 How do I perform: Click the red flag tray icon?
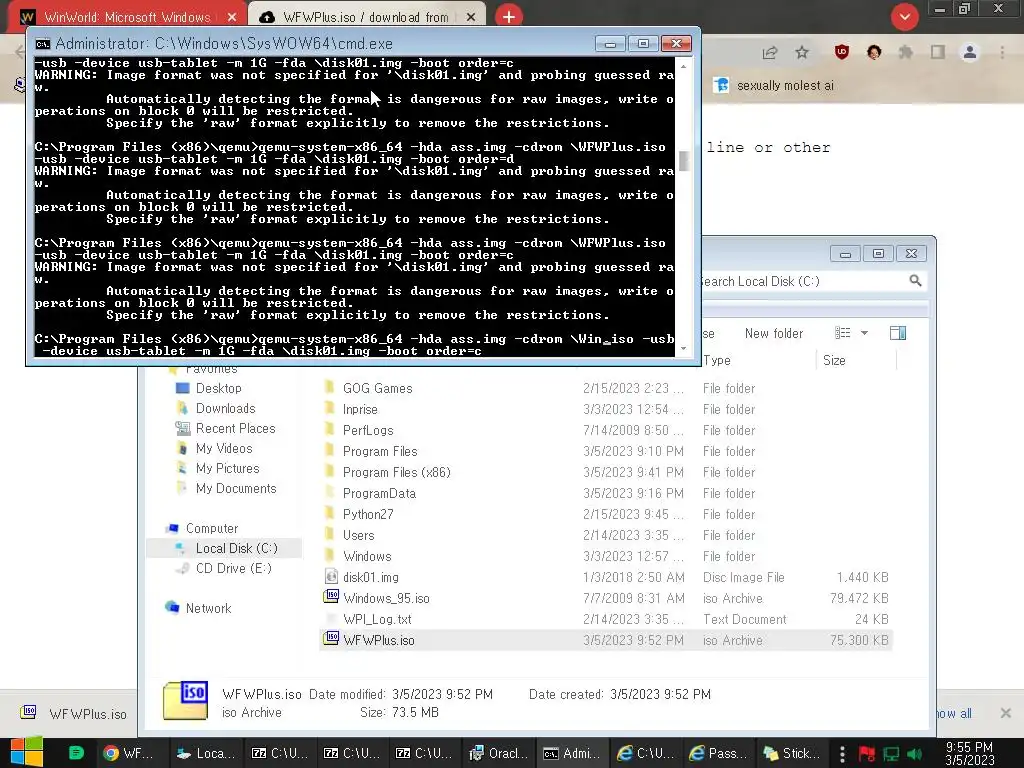point(867,754)
